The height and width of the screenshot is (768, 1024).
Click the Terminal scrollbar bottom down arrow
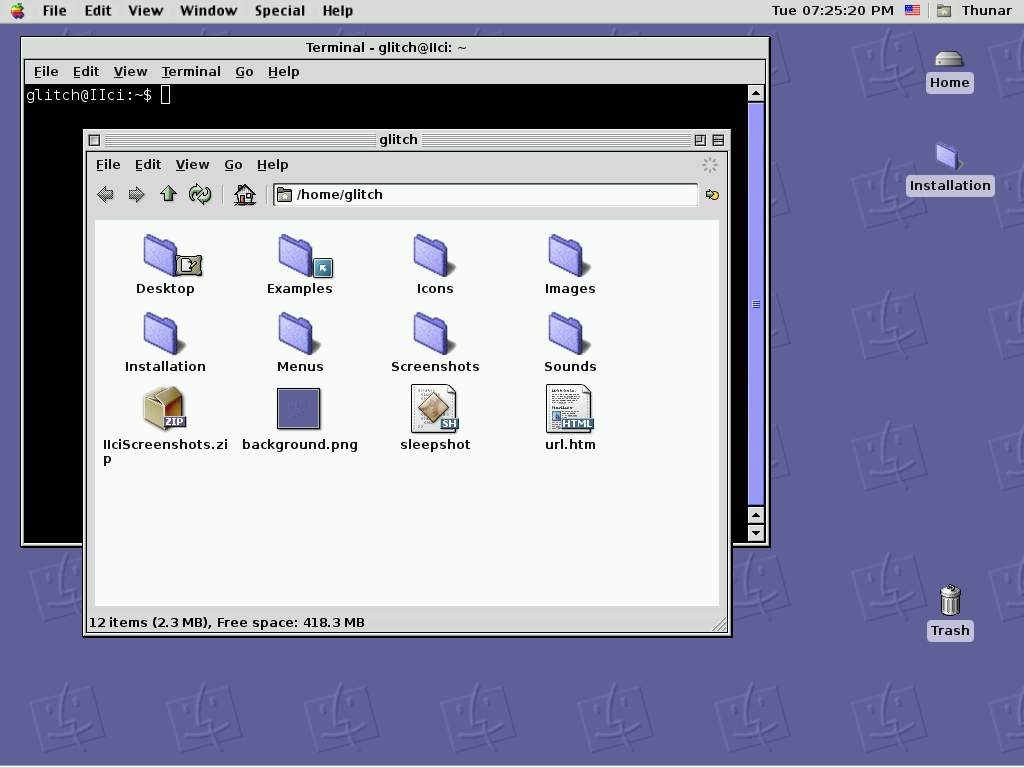click(x=756, y=533)
